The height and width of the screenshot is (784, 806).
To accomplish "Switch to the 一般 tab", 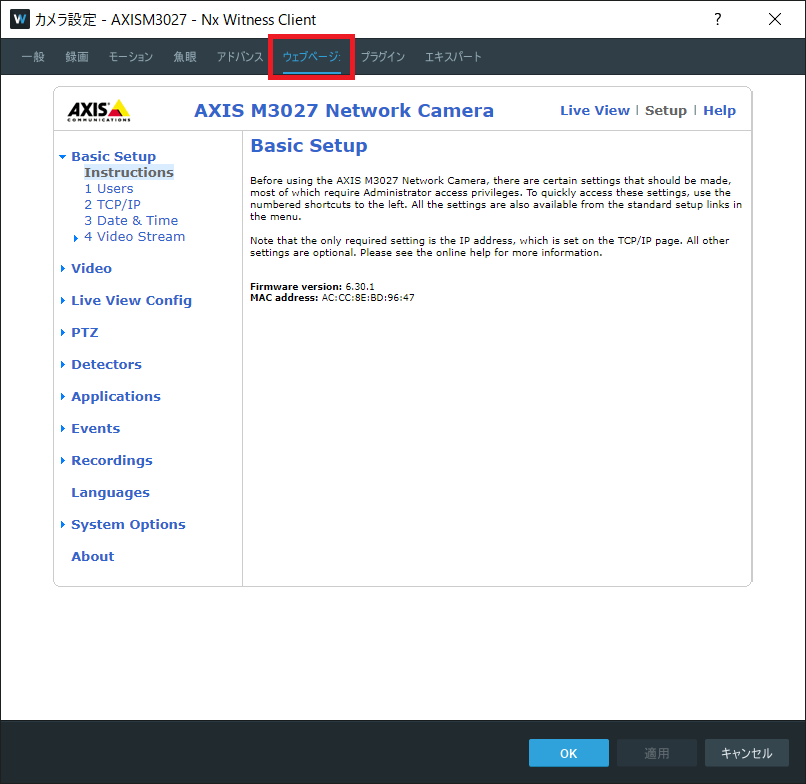I will click(33, 57).
